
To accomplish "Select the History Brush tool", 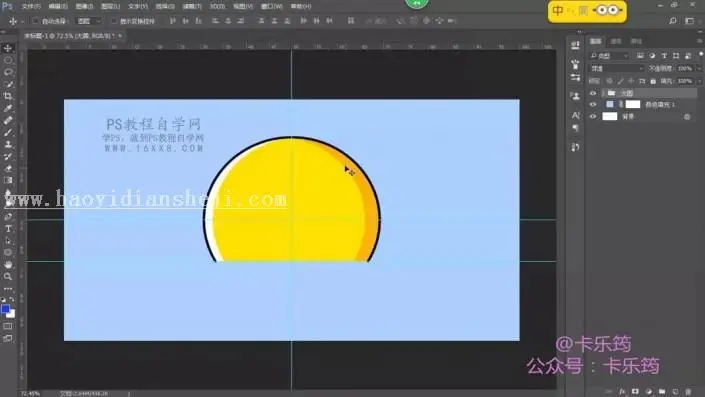I will coord(8,156).
